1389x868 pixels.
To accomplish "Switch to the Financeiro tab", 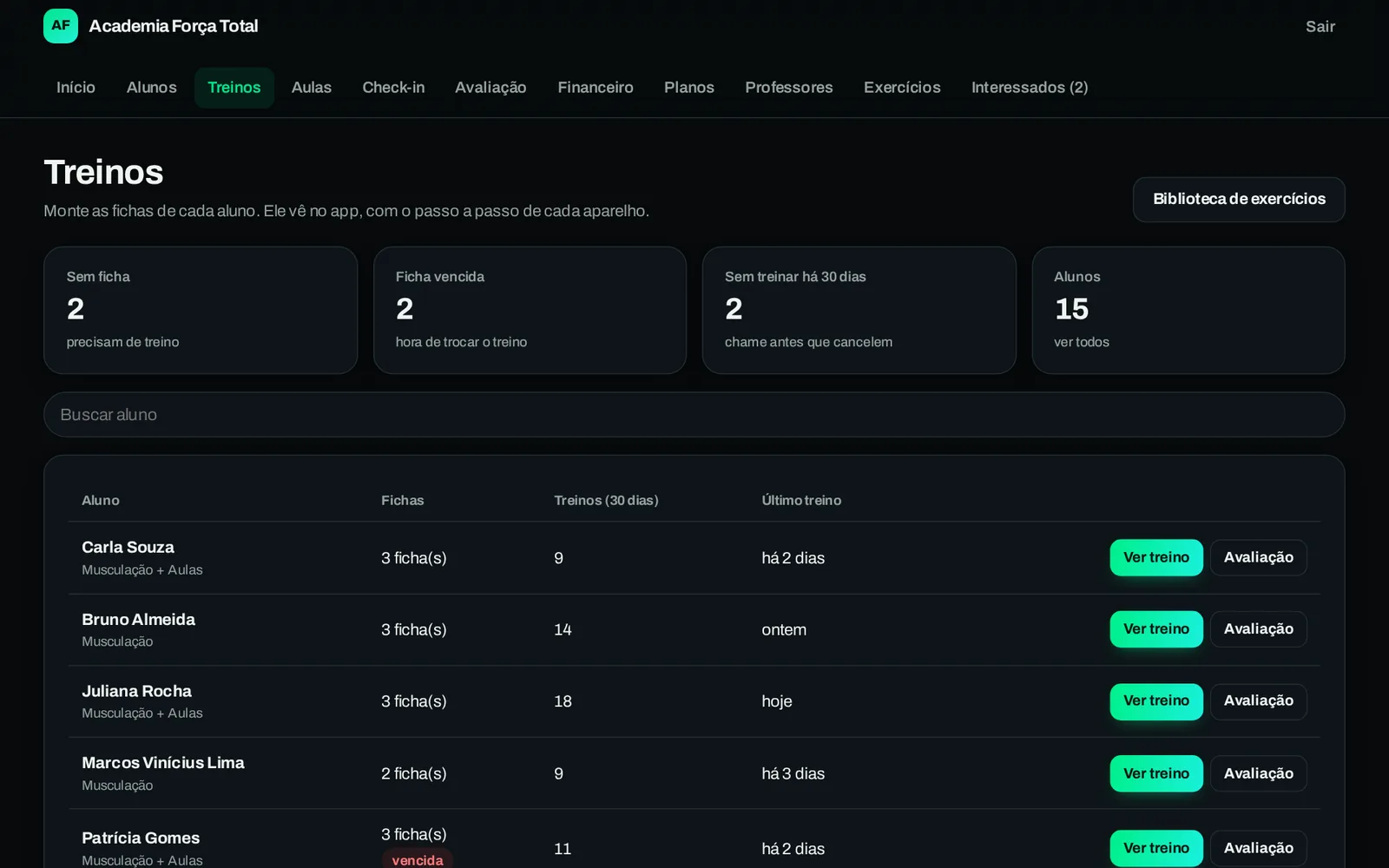I will [595, 88].
